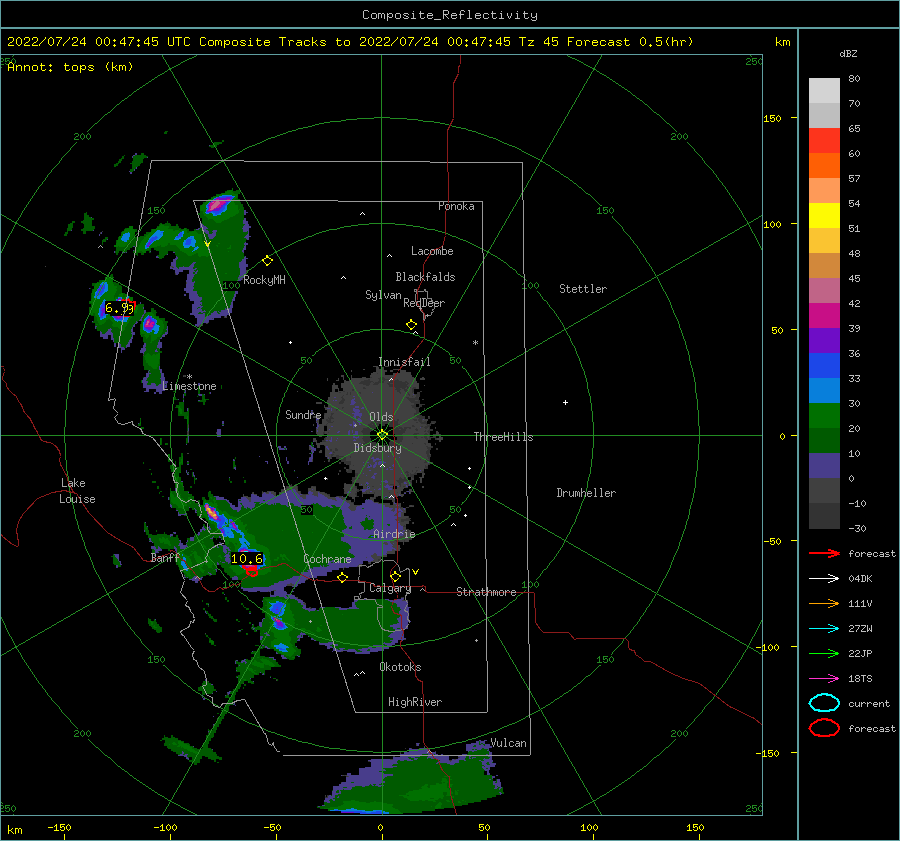Viewport: 900px width, 841px height.
Task: Click the dBZ legend heading
Action: point(848,54)
